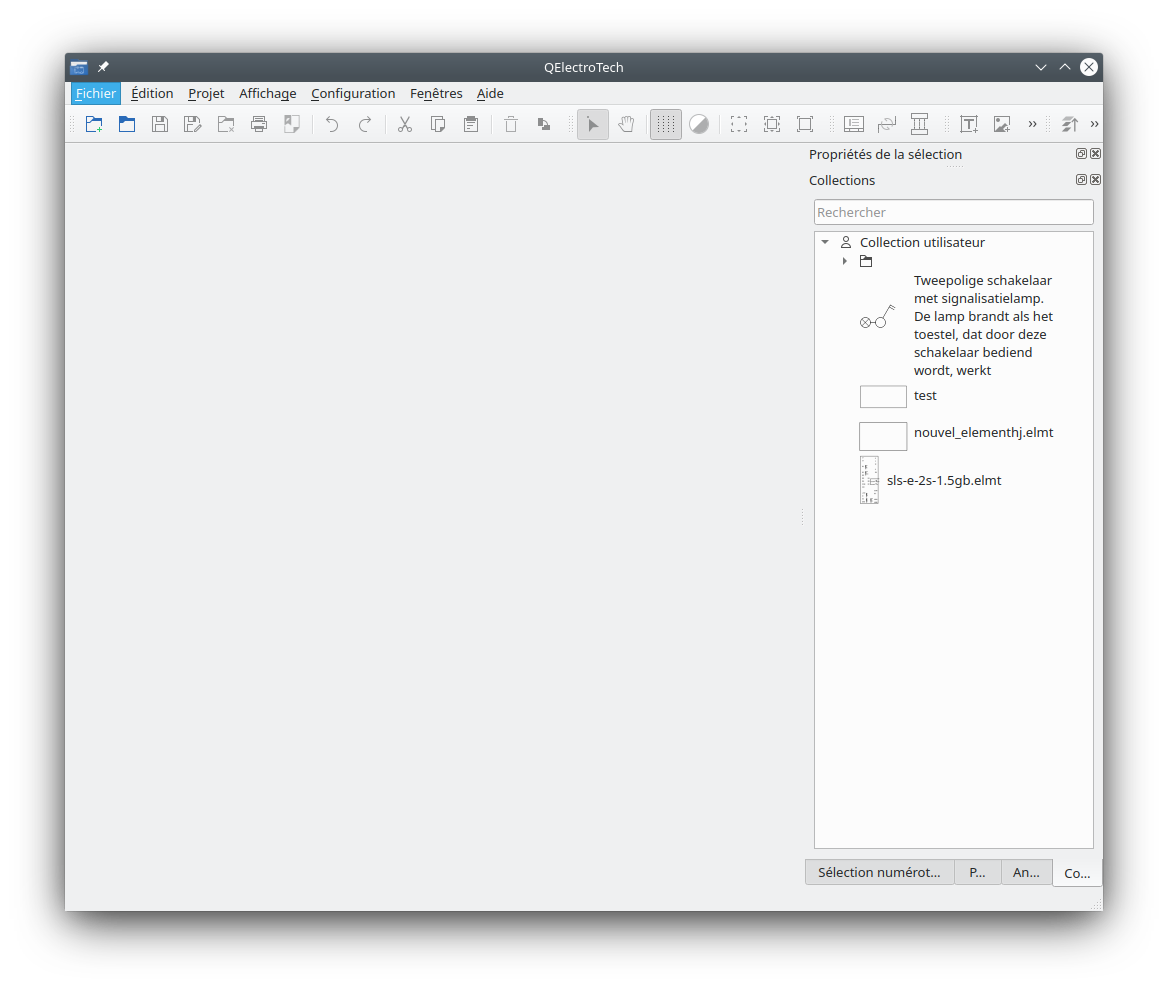Click the undo arrow icon
Screen dimensions: 1168x988
pyautogui.click(x=332, y=124)
